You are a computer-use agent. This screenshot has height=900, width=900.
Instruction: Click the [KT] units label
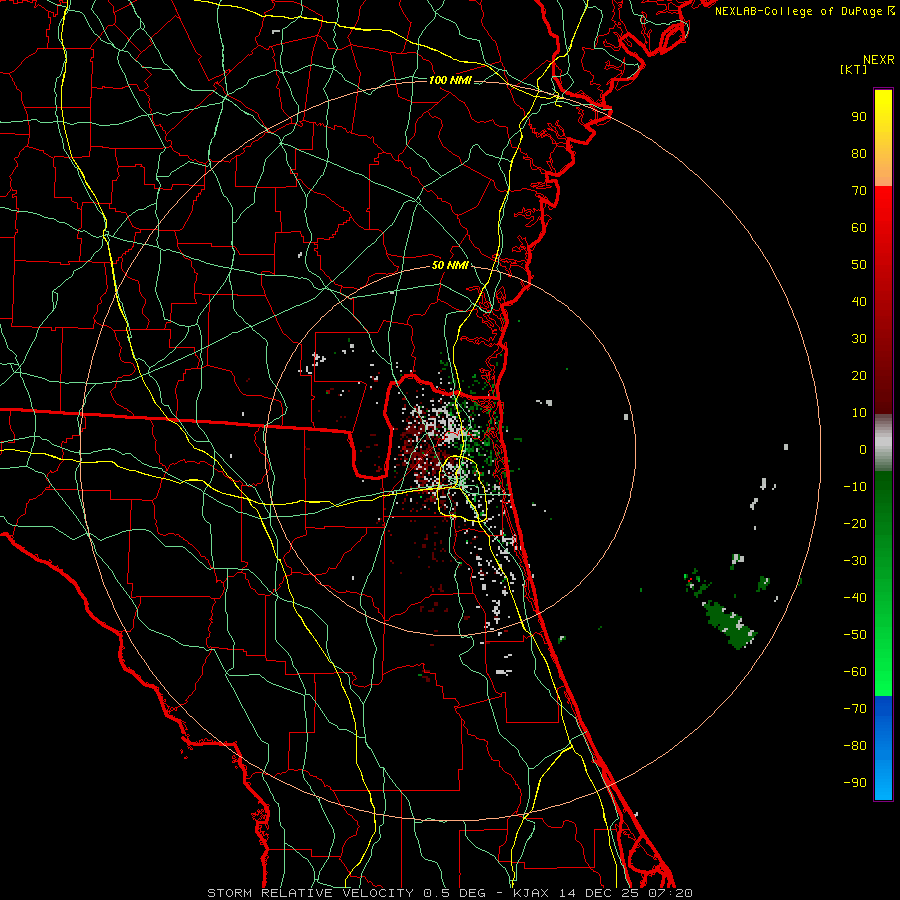point(853,69)
